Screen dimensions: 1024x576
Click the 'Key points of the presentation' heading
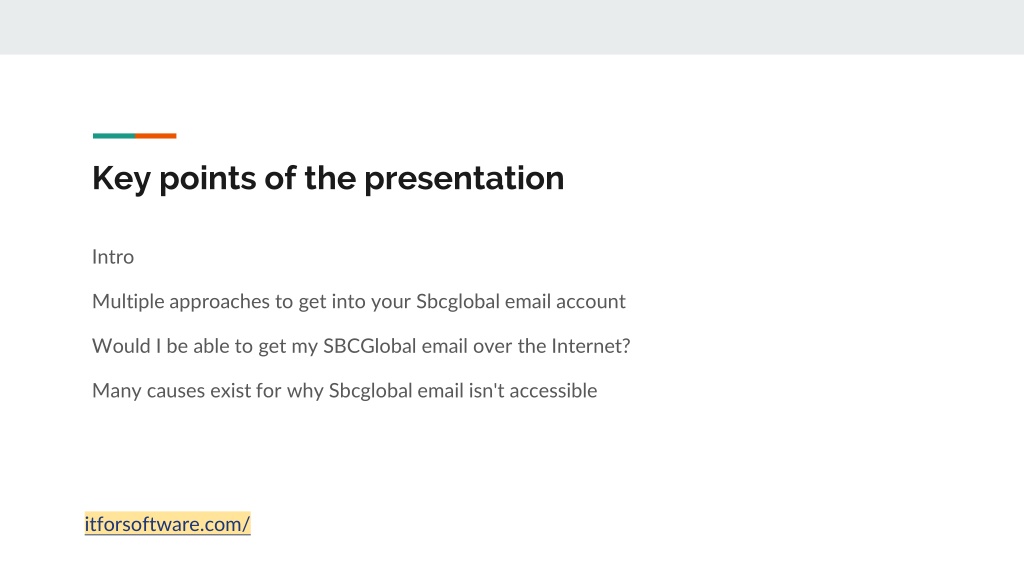(x=328, y=178)
